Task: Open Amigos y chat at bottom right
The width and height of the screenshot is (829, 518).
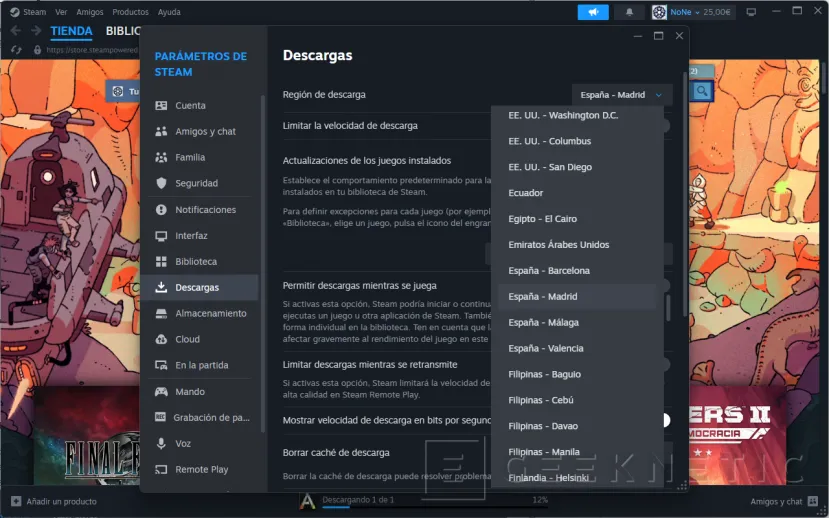Action: click(x=784, y=502)
